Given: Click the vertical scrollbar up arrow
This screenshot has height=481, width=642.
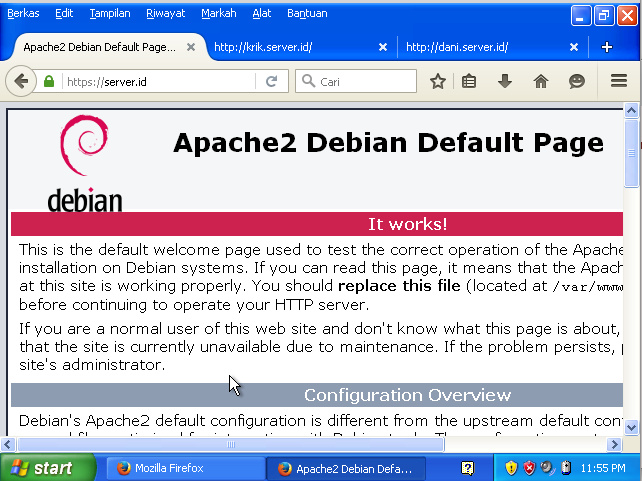Looking at the screenshot, I should (631, 111).
